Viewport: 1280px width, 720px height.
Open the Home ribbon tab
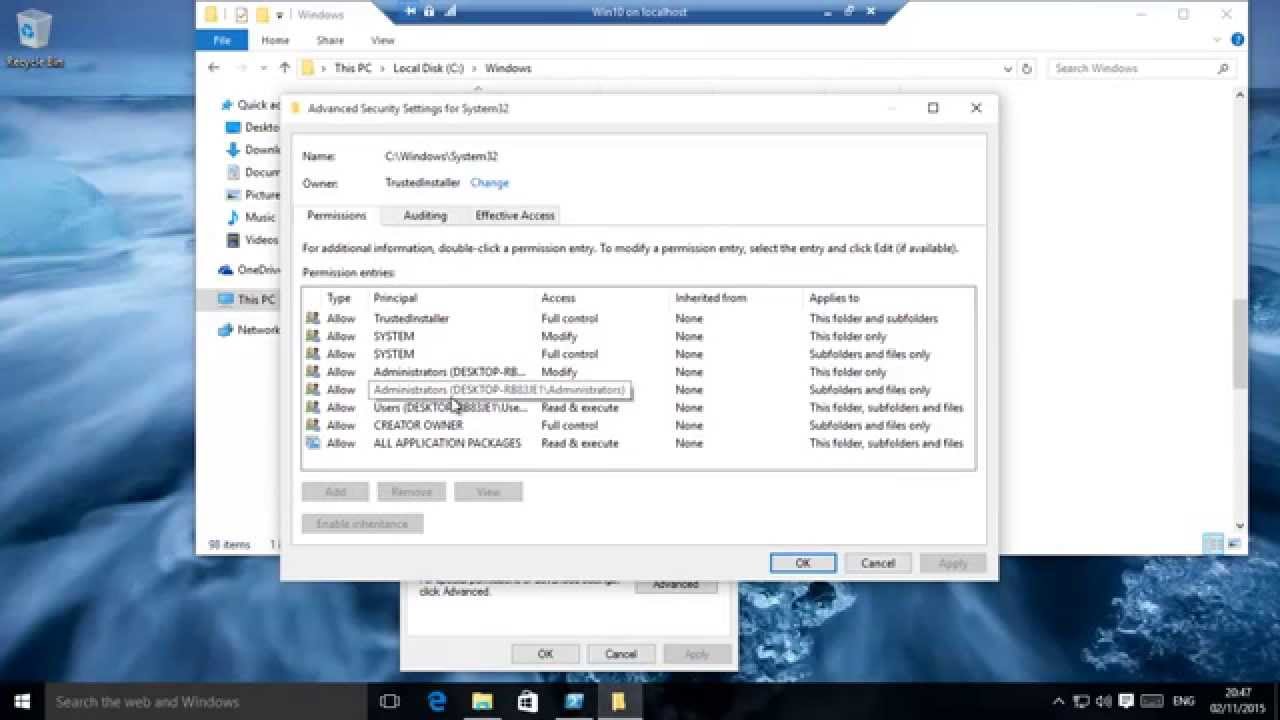tap(275, 40)
